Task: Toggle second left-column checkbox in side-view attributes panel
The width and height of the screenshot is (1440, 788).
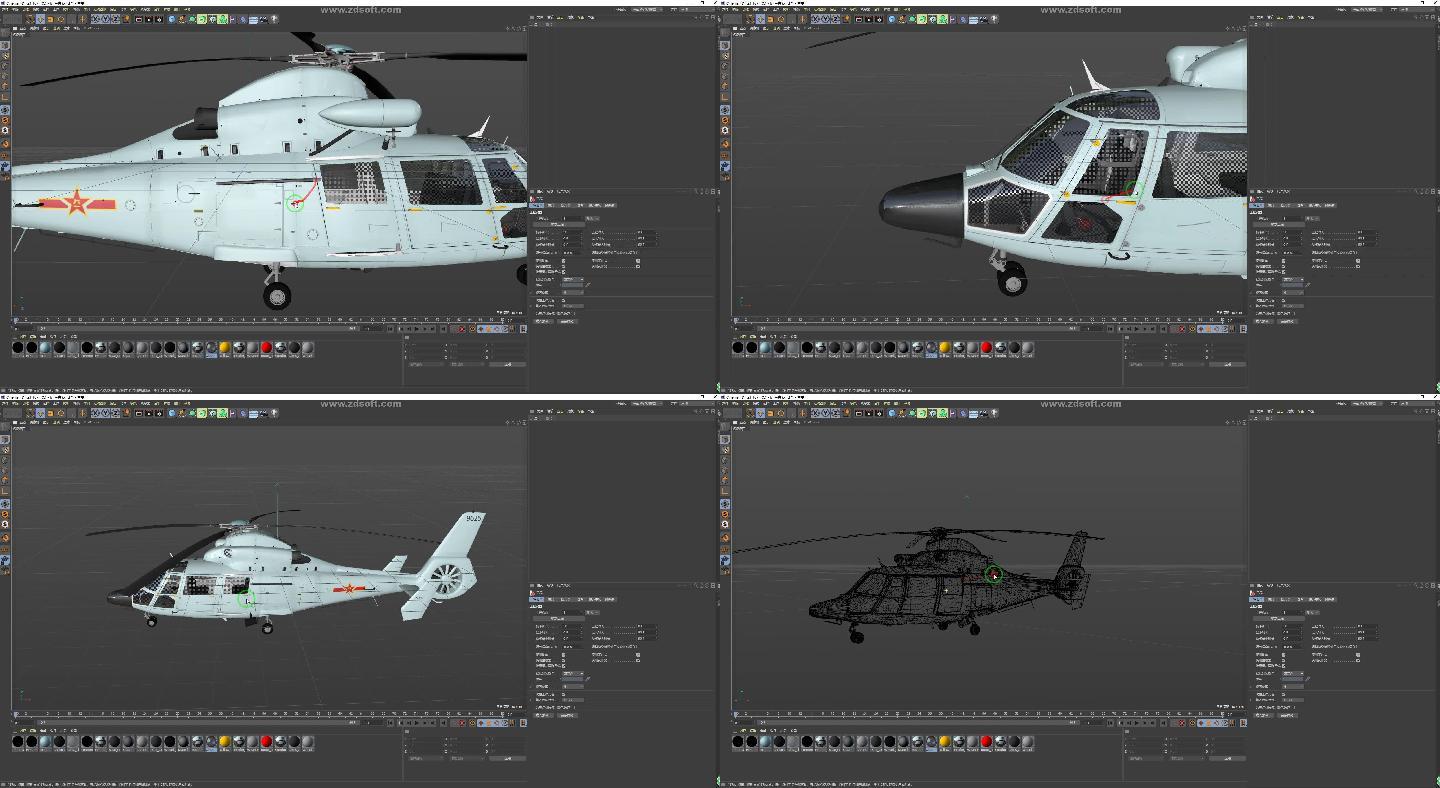Action: pyautogui.click(x=564, y=266)
